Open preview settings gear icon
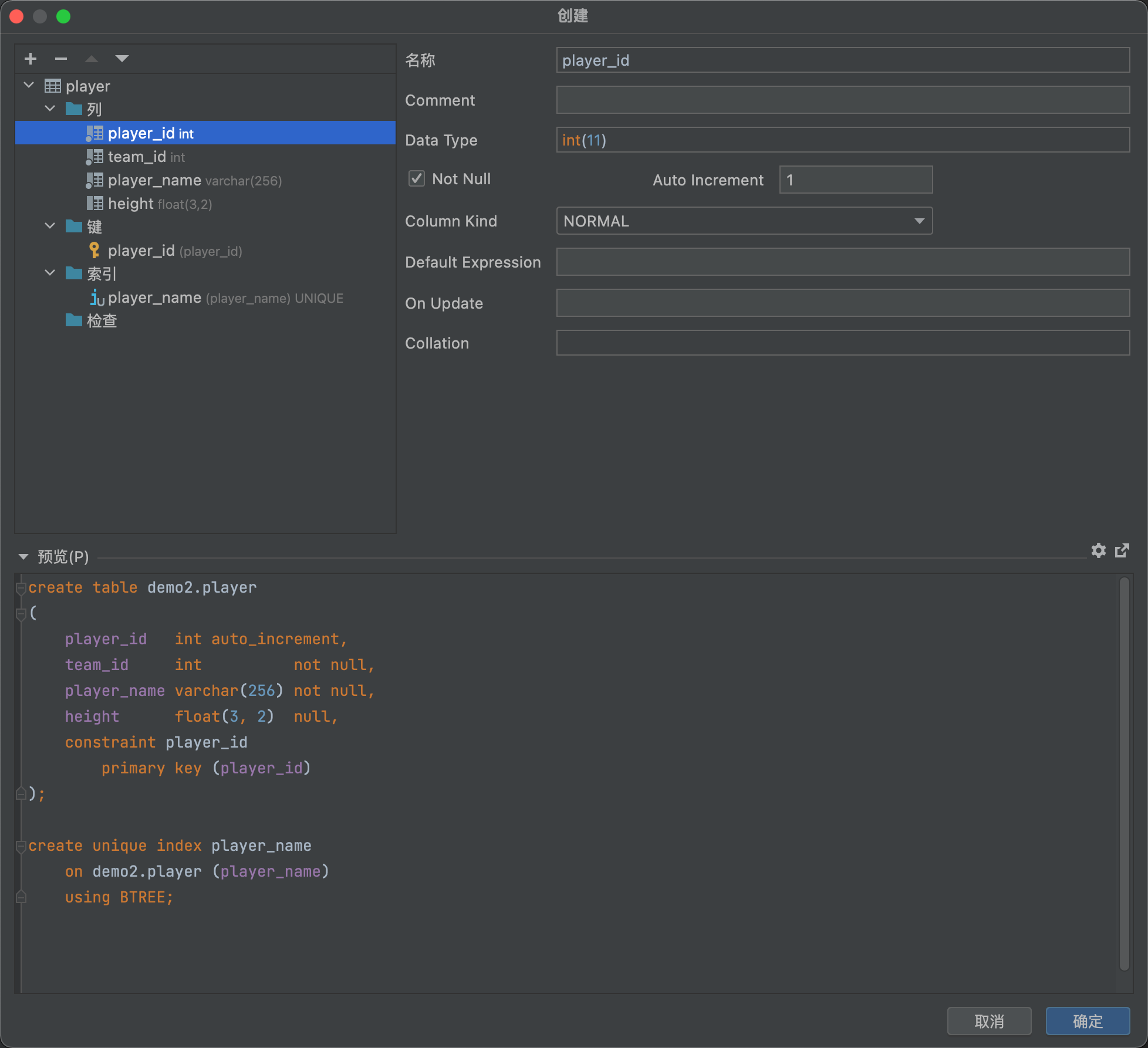The image size is (1148, 1048). click(1098, 550)
